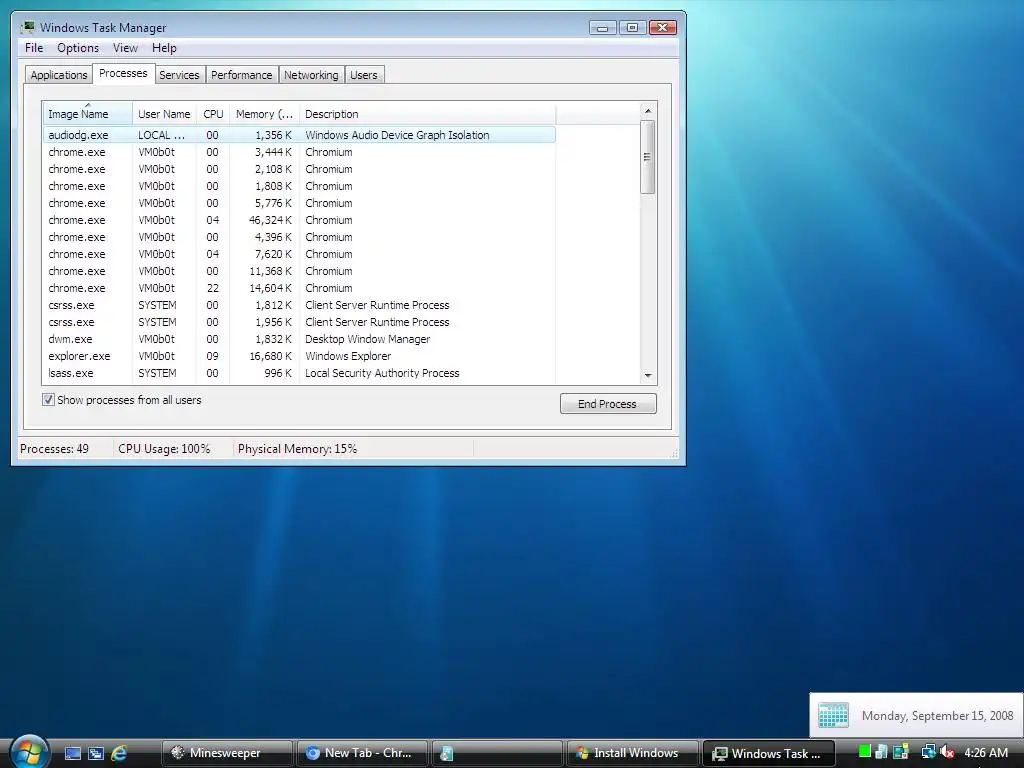Image resolution: width=1024 pixels, height=768 pixels.
Task: Select chrome.exe with 22 CPU usage
Action: 299,288
